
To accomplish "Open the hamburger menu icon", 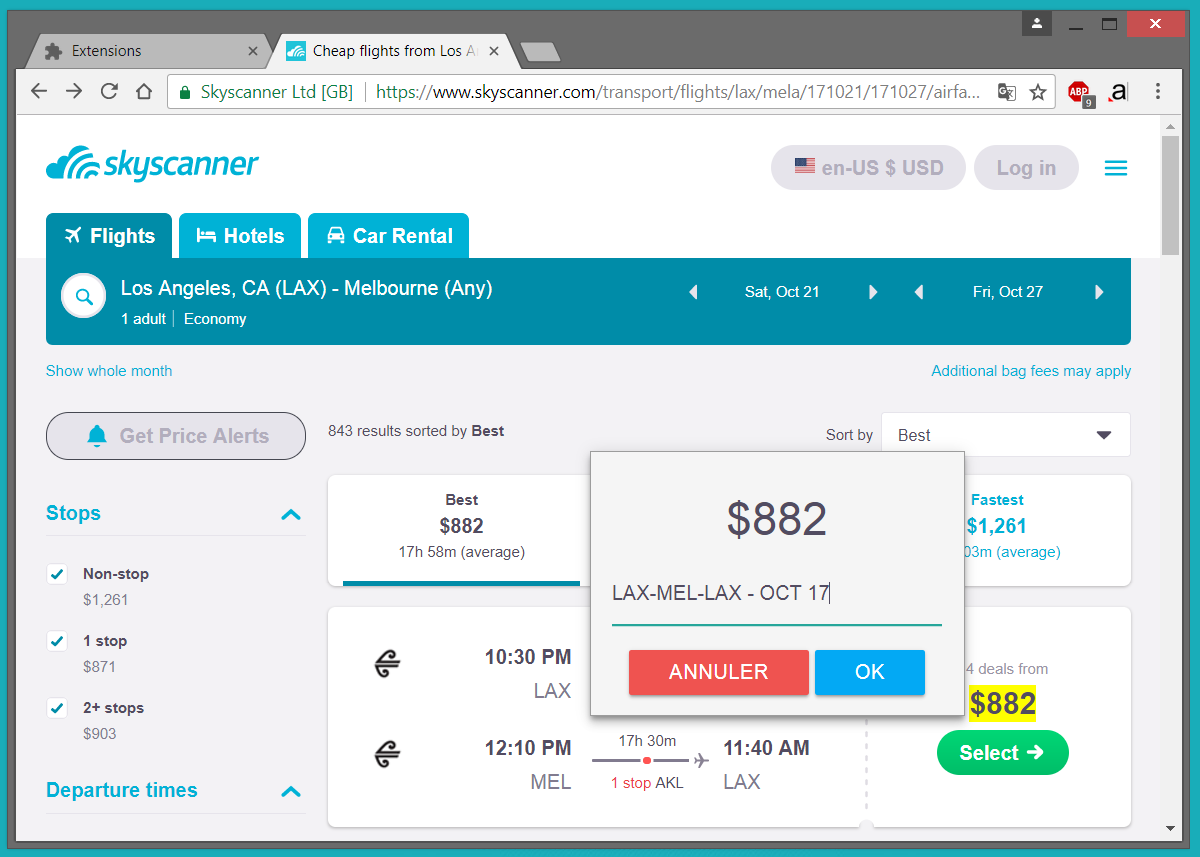I will coord(1115,168).
